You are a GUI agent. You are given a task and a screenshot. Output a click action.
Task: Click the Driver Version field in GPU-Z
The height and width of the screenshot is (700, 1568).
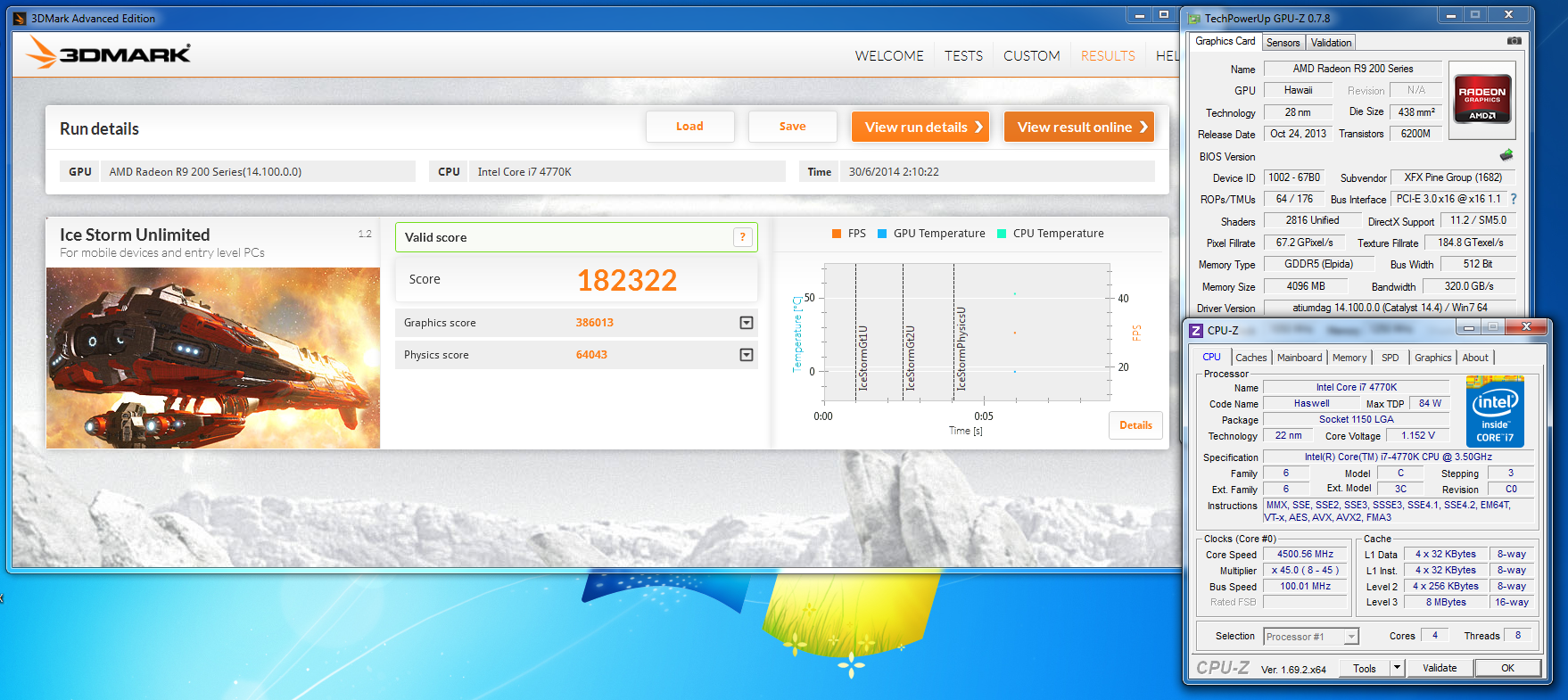[x=1390, y=308]
